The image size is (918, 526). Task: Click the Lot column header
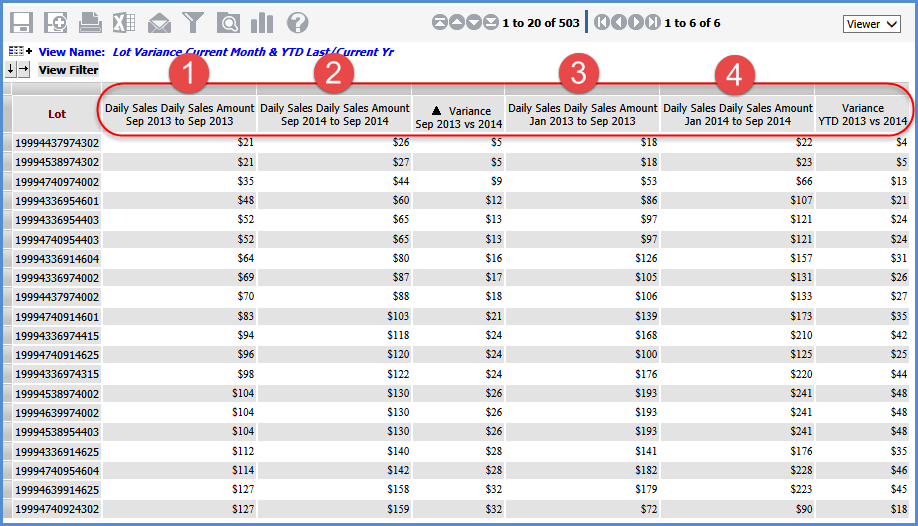57,114
